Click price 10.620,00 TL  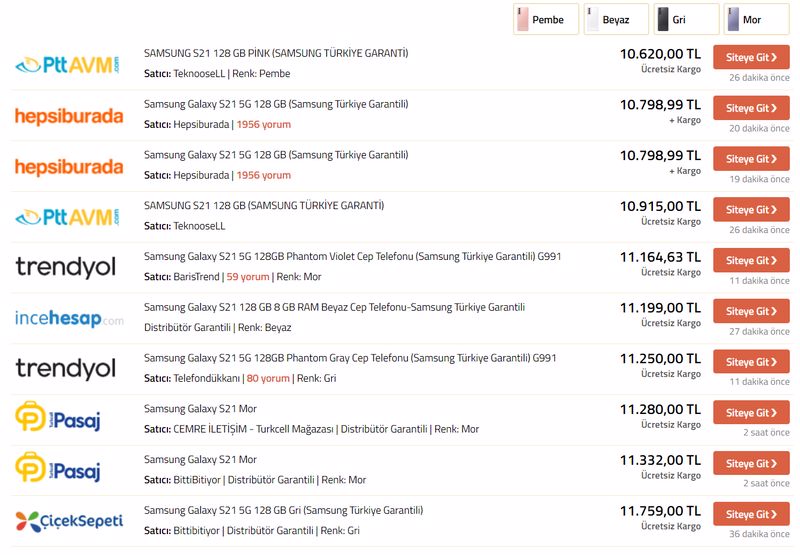(660, 54)
